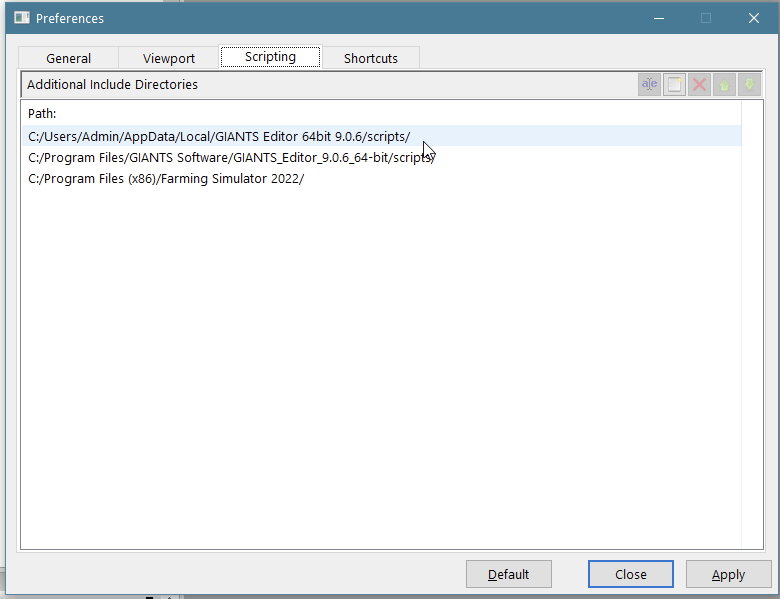The height and width of the screenshot is (599, 780).
Task: Click the Close button at bottom
Action: pyautogui.click(x=630, y=574)
